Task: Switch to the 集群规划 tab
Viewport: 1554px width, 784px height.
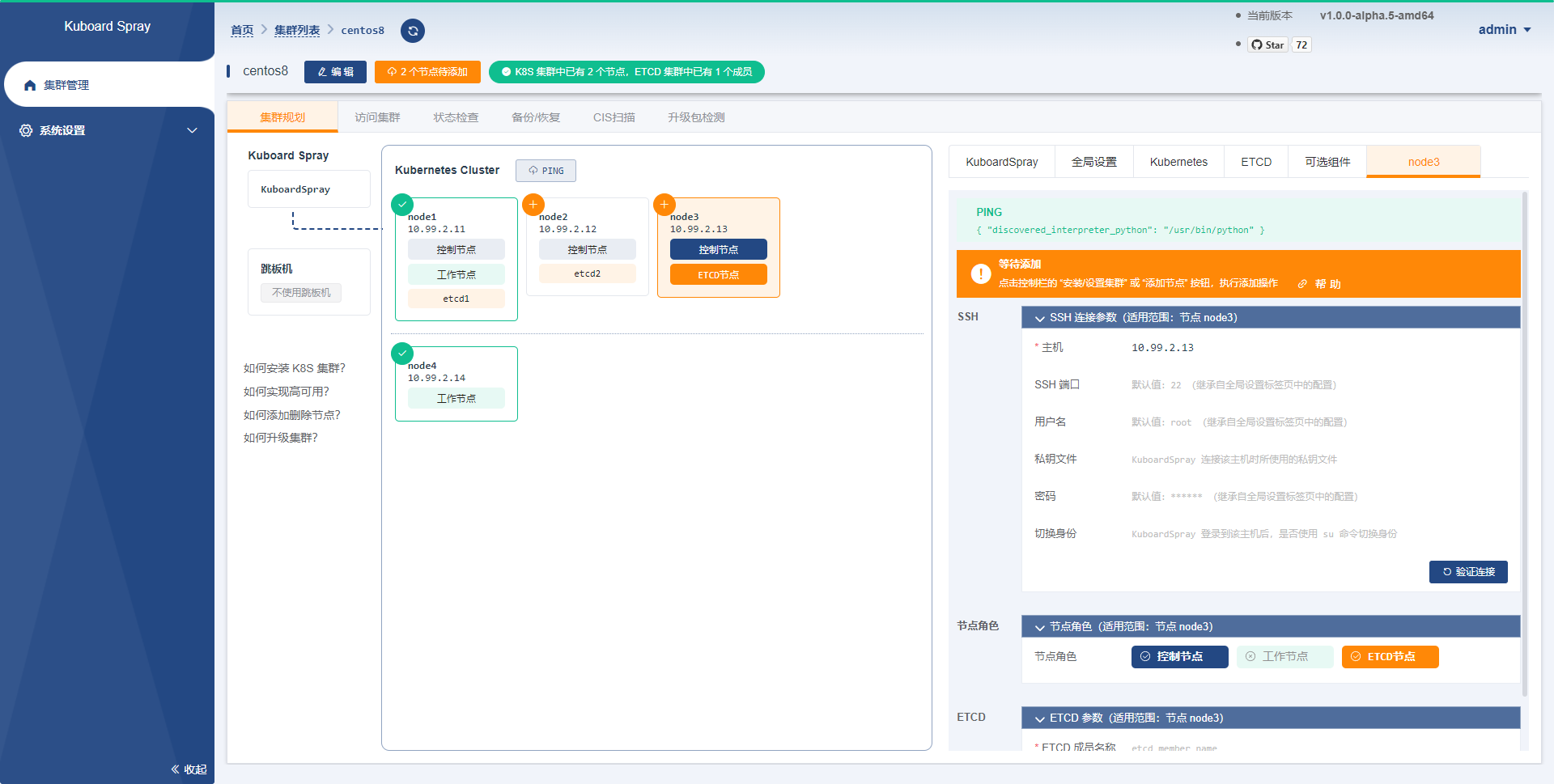Action: point(282,117)
